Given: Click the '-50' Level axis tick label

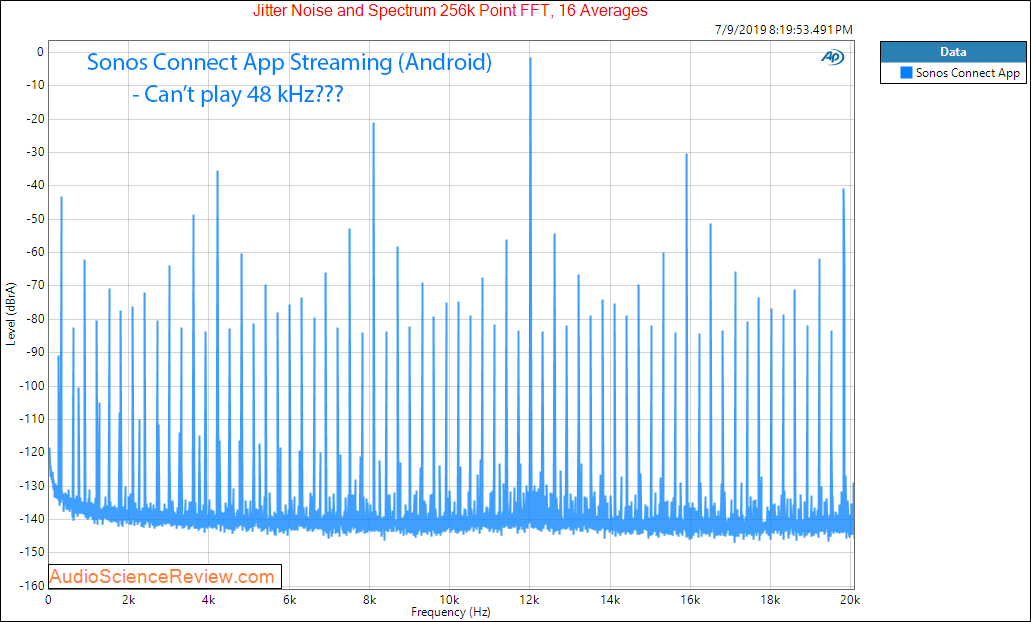Looking at the screenshot, I should (34, 219).
